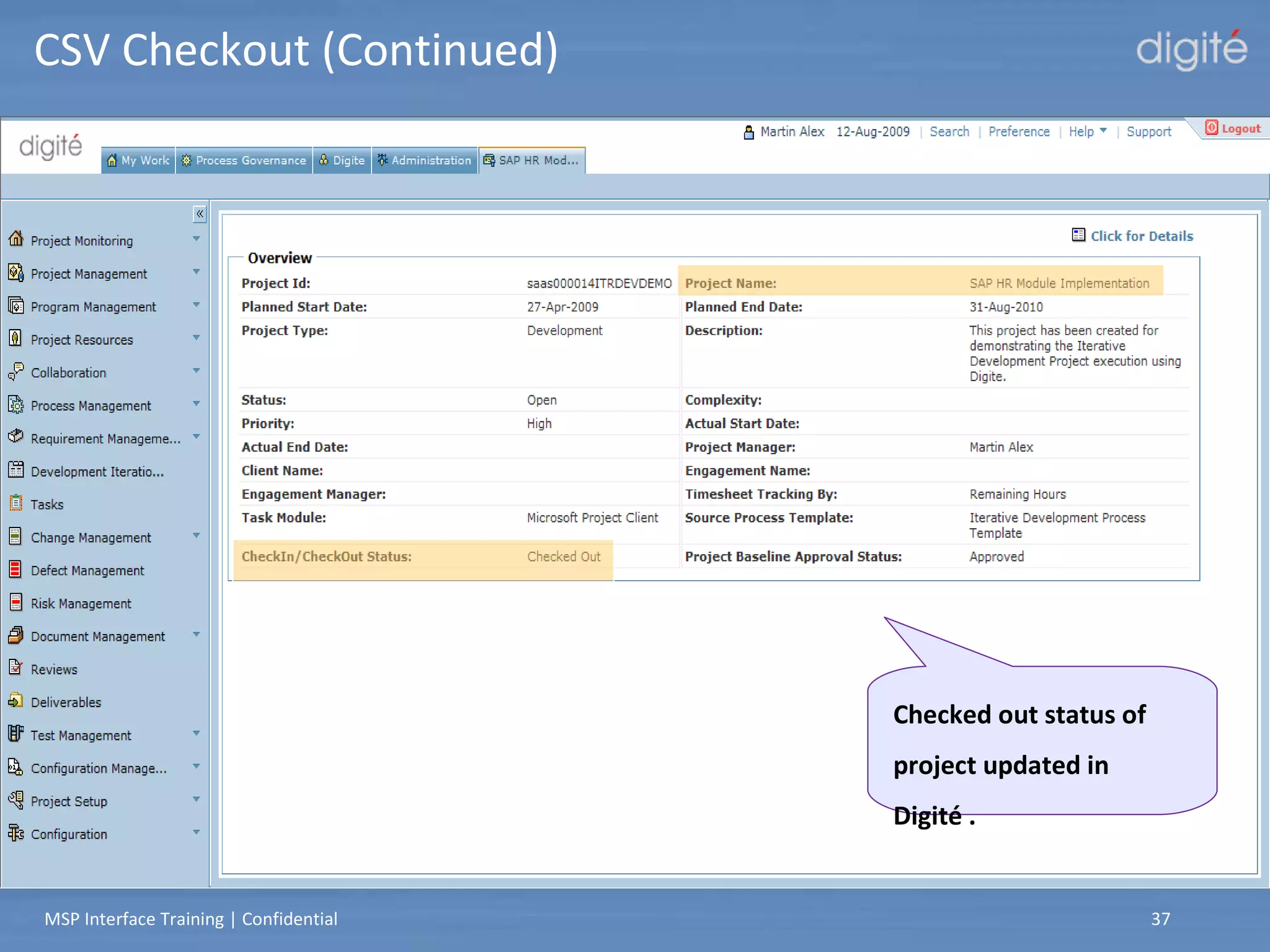Switch to the My Work tab
Screen dimensions: 1270x952
coord(138,161)
